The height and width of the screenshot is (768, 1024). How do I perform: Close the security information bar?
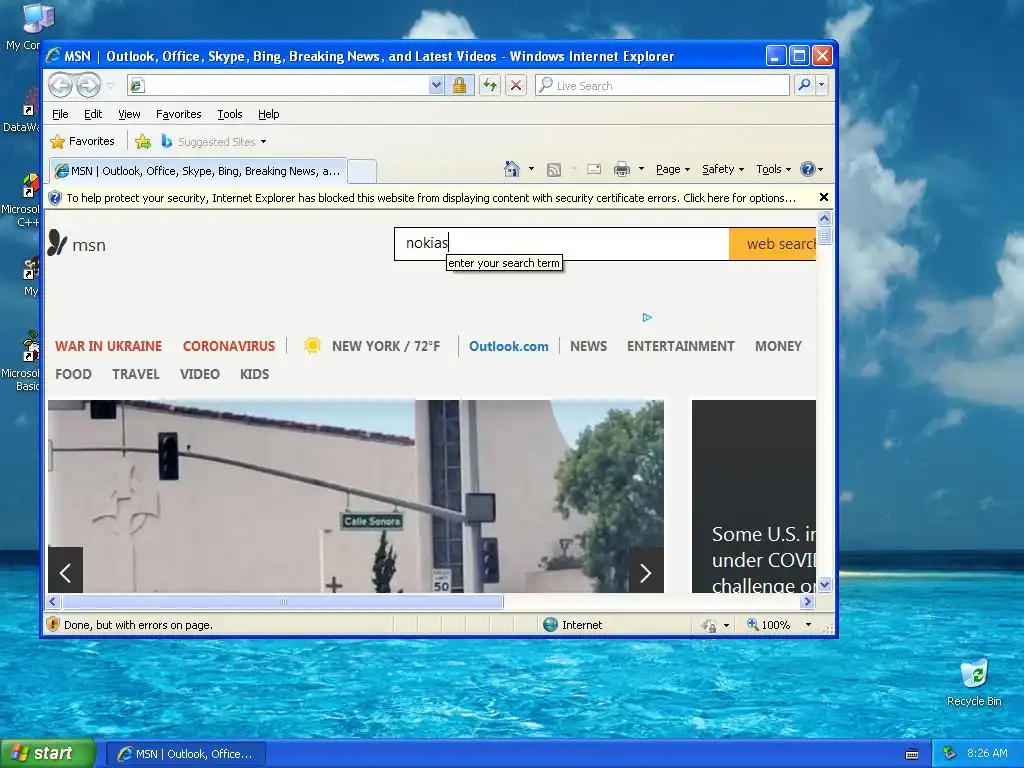tap(824, 197)
